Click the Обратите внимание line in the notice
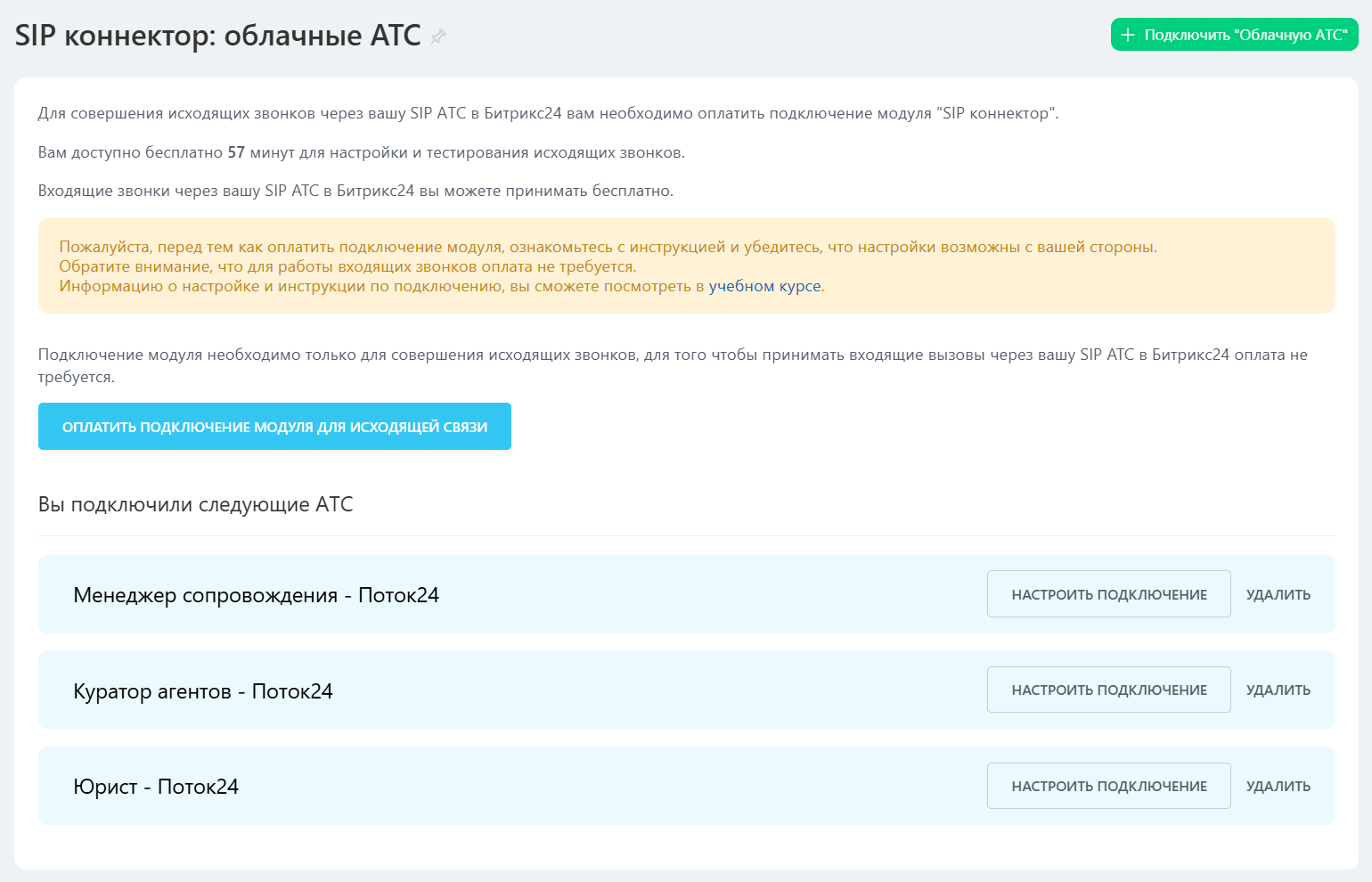Viewport: 1372px width, 882px height. [347, 266]
